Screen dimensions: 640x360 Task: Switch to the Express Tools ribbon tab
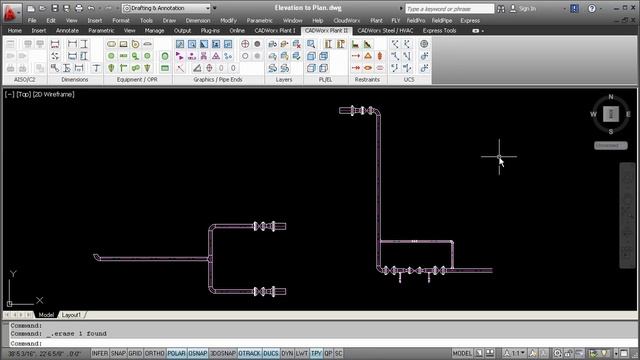[439, 31]
